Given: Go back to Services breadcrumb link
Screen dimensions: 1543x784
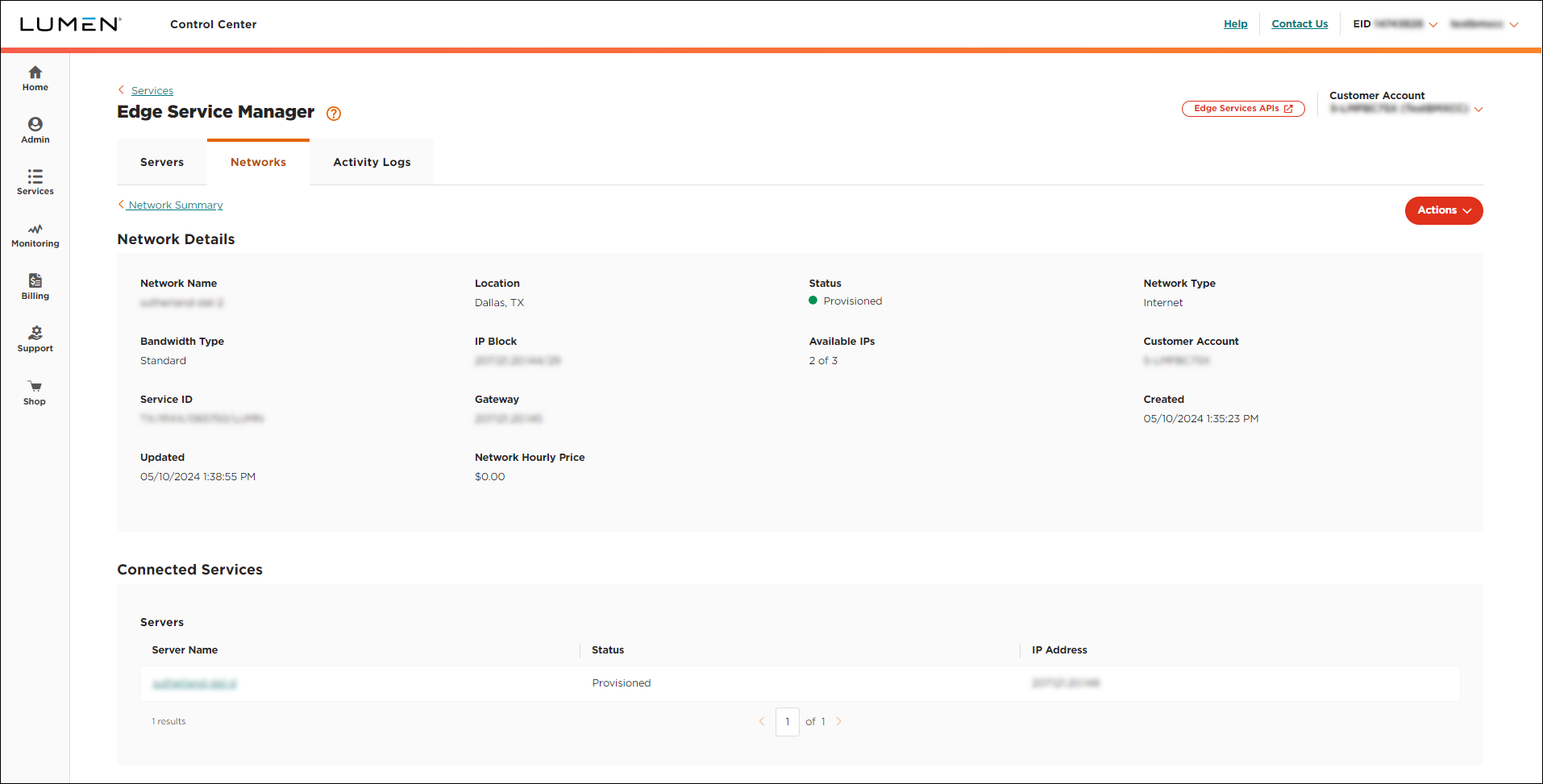Looking at the screenshot, I should pyautogui.click(x=152, y=91).
